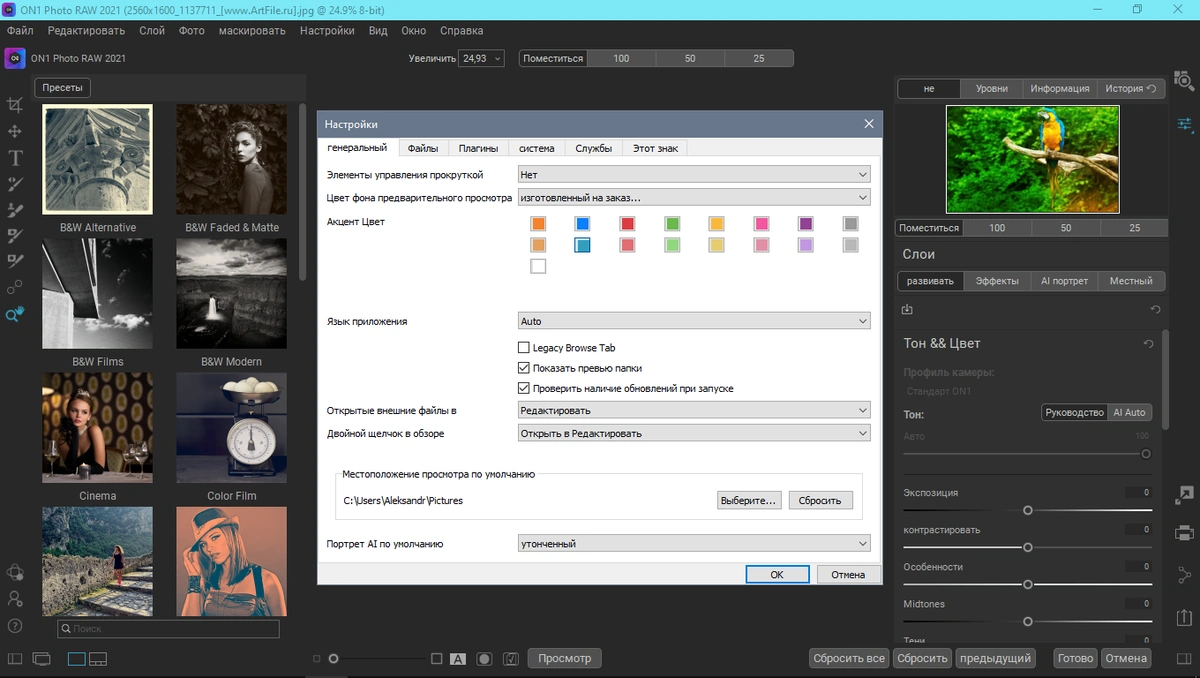Click the Share icon in right sidebar

click(1185, 575)
